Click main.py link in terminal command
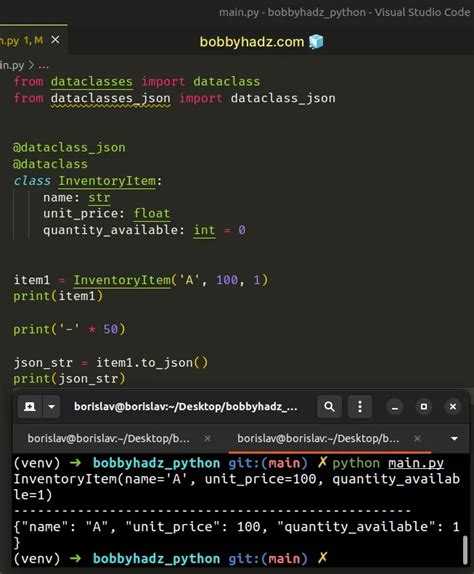Image resolution: width=474 pixels, height=574 pixels. coord(416,463)
